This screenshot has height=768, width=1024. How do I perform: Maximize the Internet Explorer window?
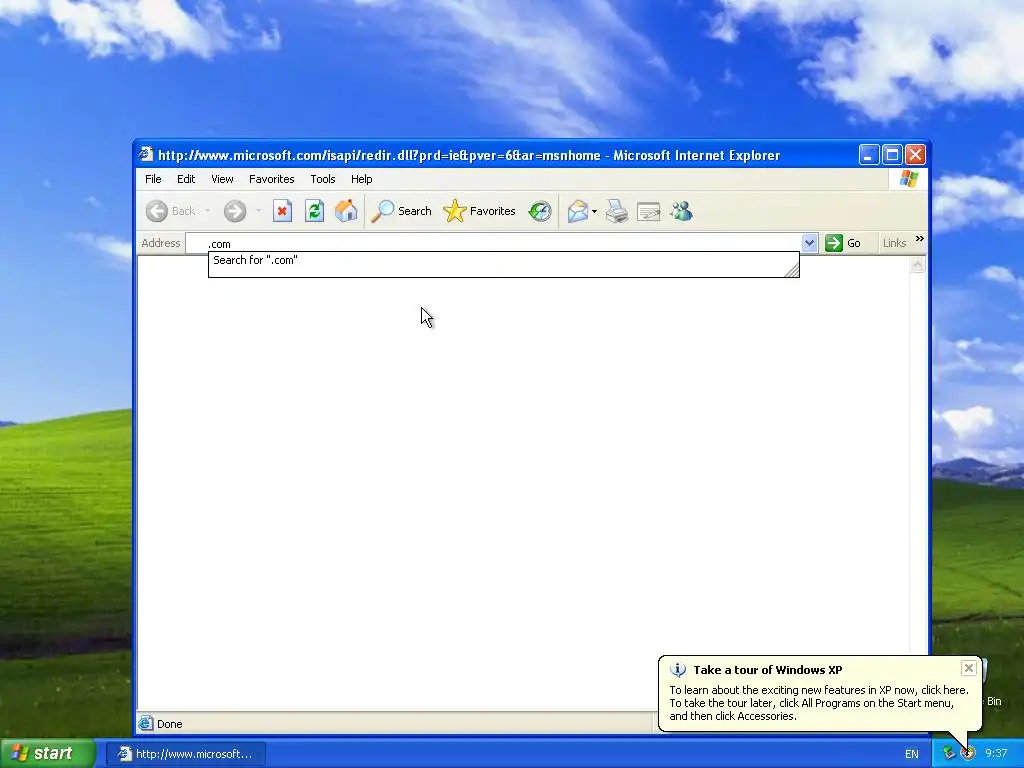tap(892, 155)
